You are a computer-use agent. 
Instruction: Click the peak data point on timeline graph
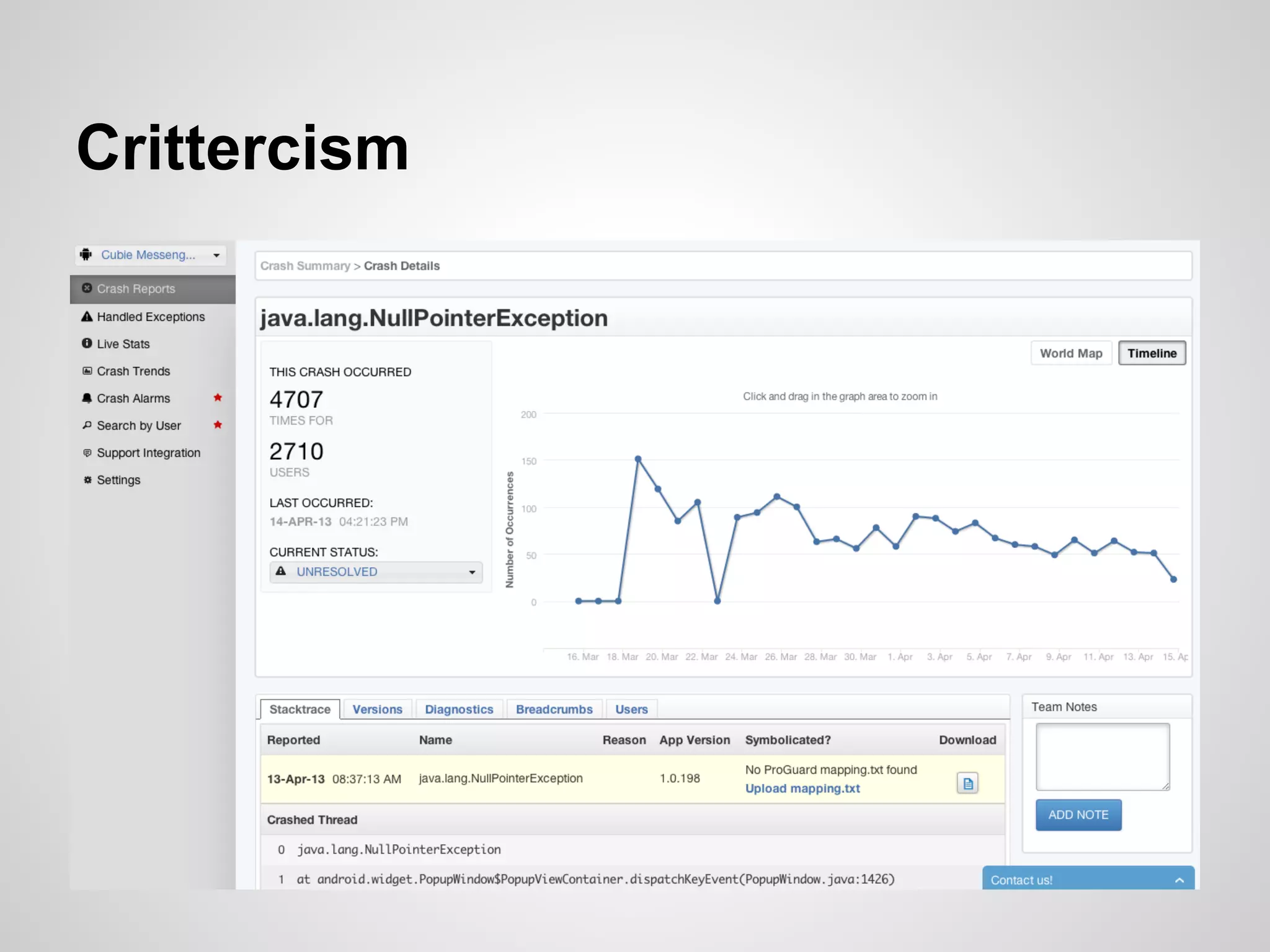(637, 459)
